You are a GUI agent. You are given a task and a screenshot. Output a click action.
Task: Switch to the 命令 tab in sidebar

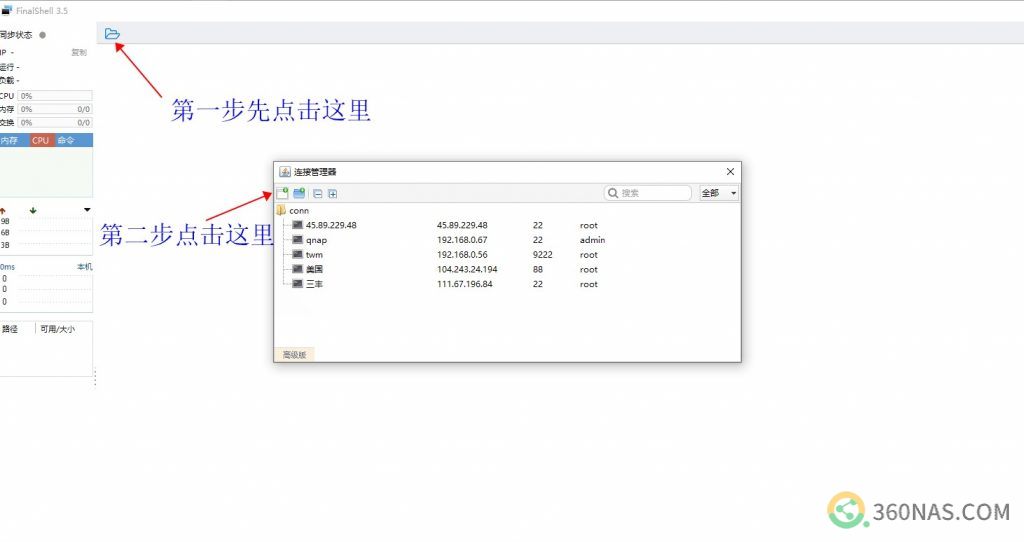[66, 140]
